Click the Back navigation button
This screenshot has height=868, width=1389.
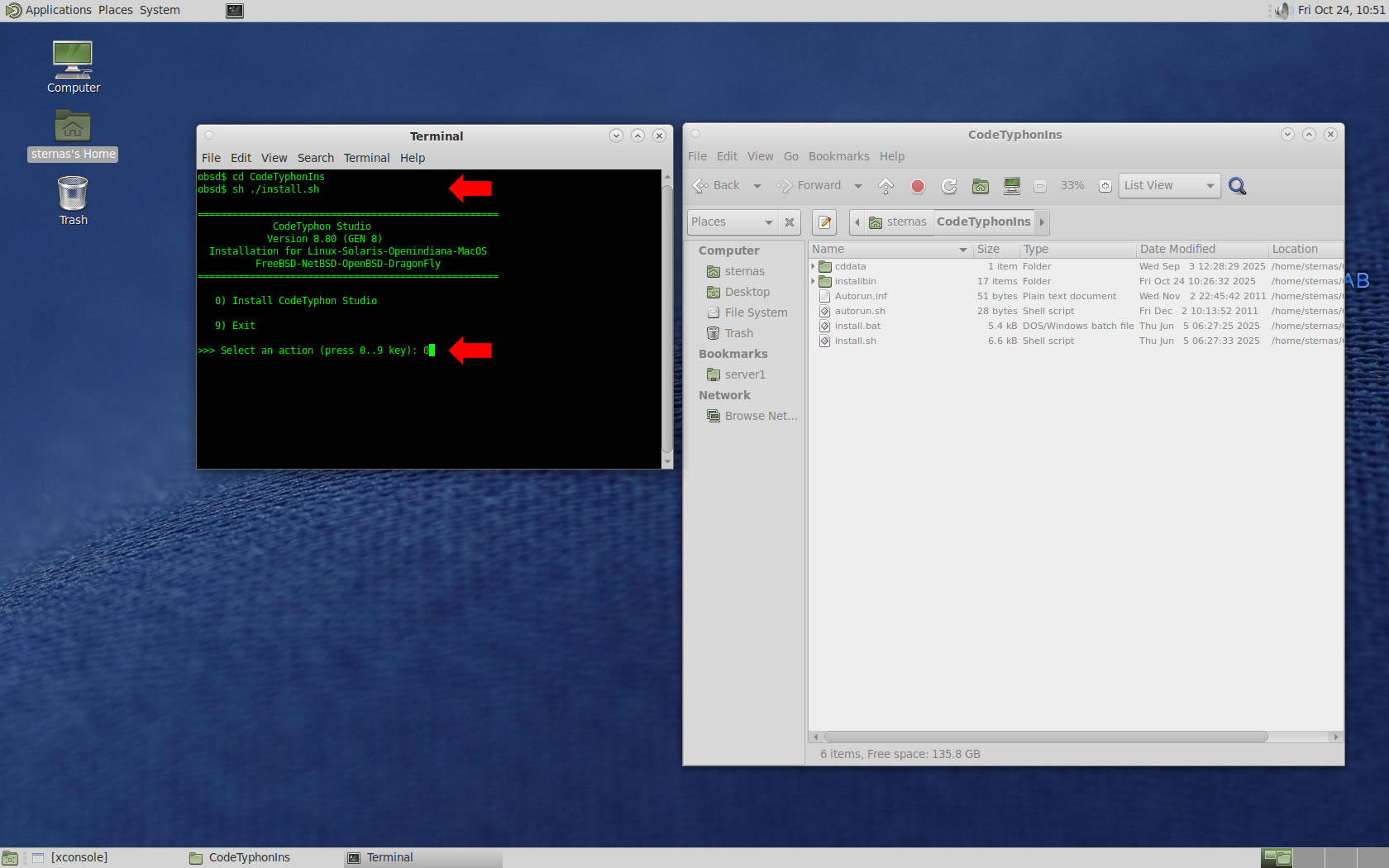tap(718, 186)
